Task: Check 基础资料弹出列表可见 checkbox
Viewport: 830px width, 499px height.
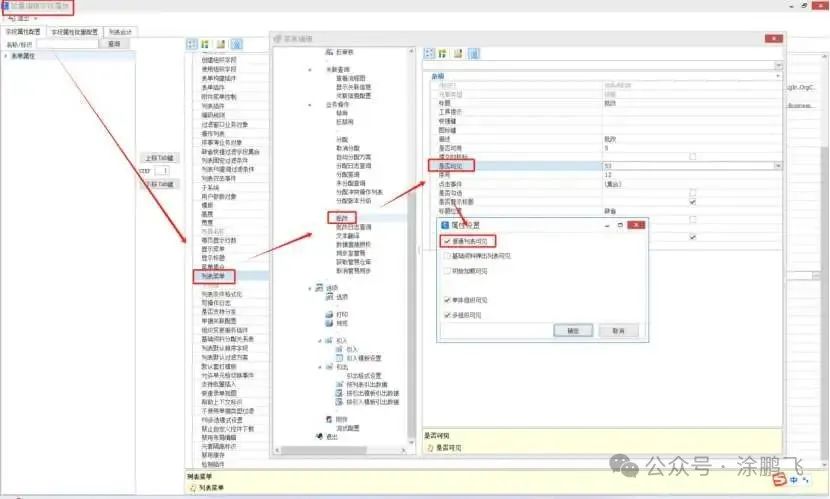Action: 447,256
